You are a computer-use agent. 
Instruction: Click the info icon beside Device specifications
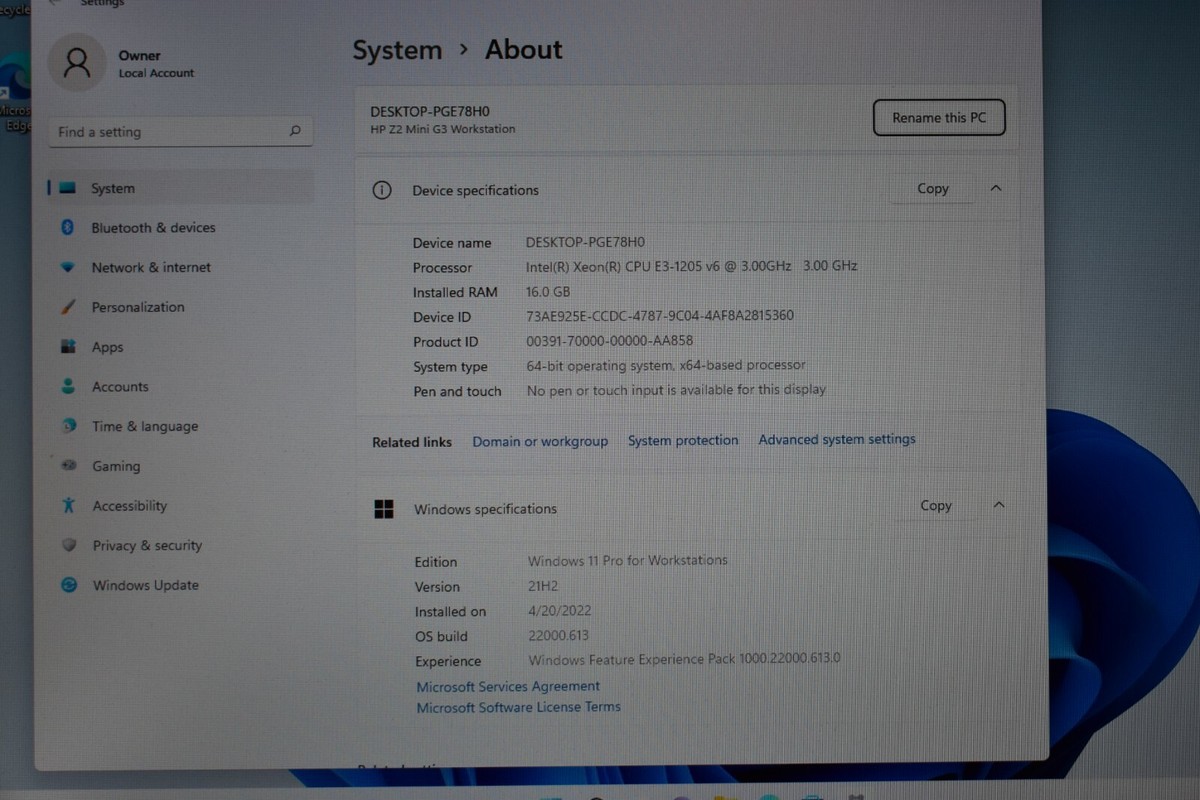pos(381,190)
